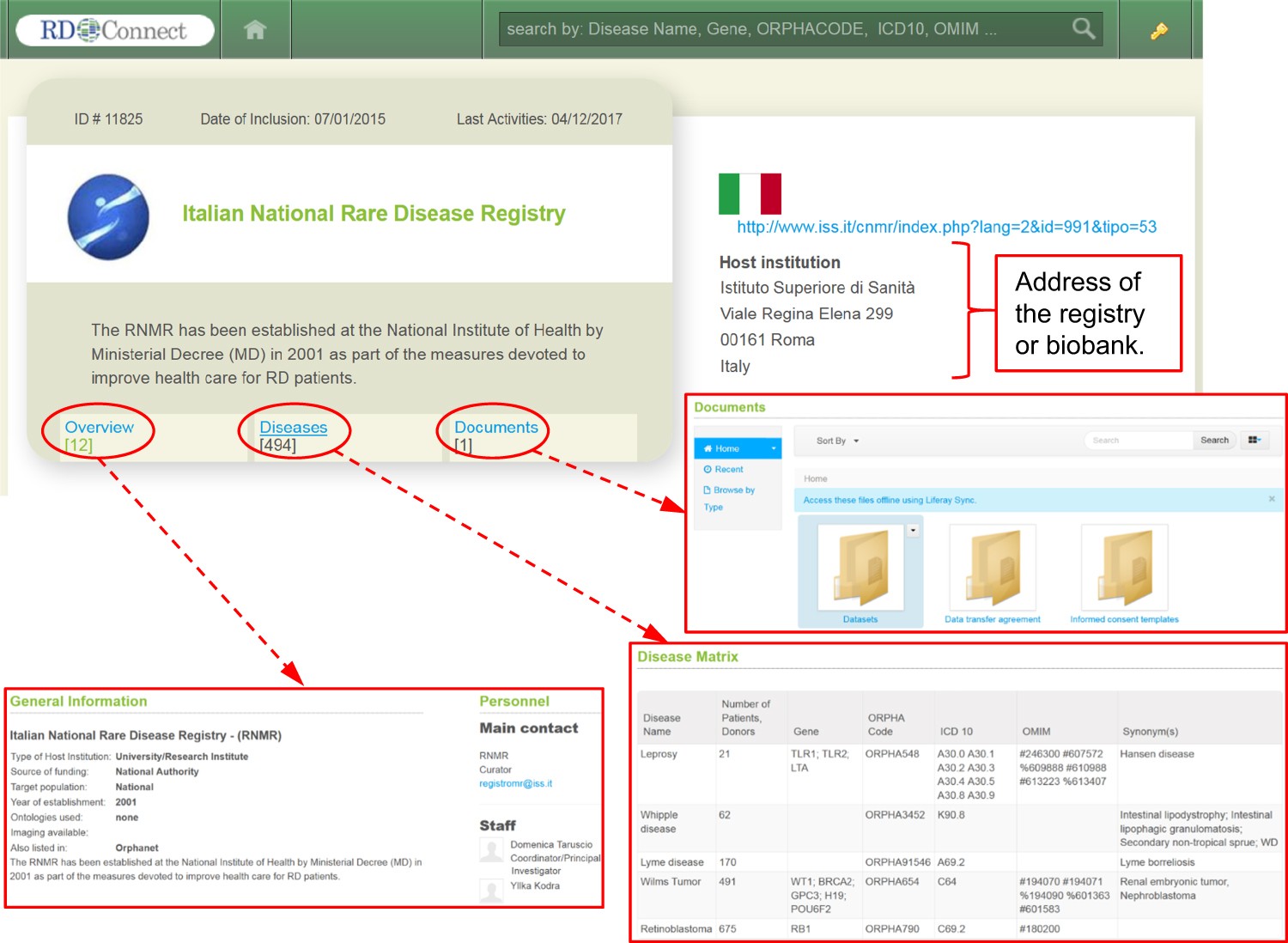Click the RD-Connect logo

114,31
